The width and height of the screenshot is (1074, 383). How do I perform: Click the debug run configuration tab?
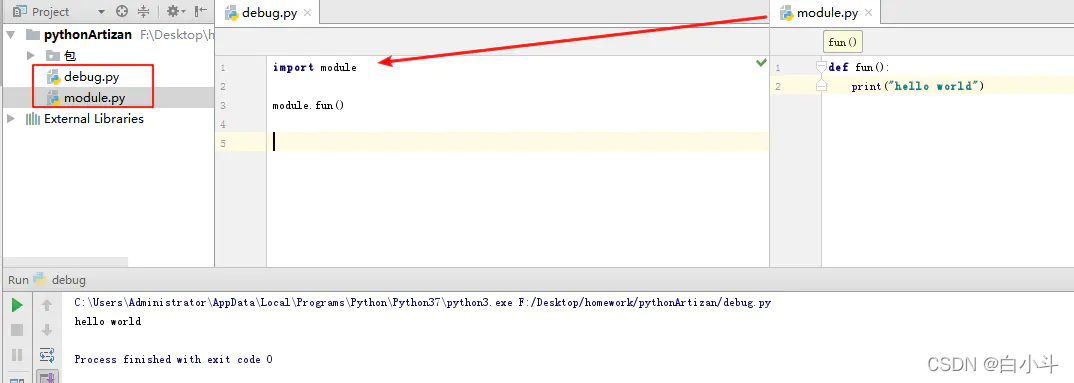[x=60, y=280]
